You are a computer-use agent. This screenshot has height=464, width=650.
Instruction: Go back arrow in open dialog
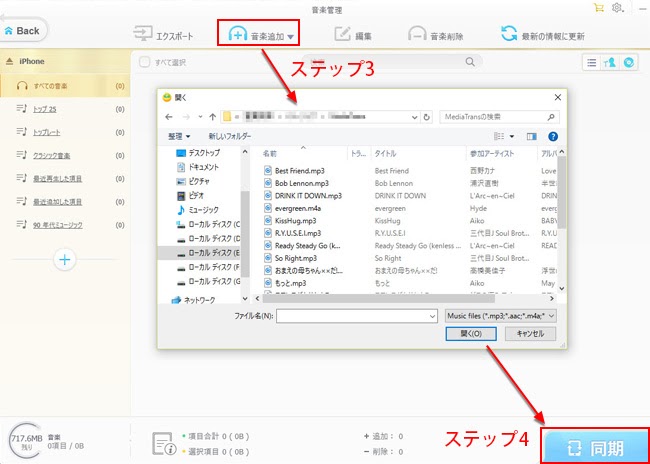tap(169, 117)
